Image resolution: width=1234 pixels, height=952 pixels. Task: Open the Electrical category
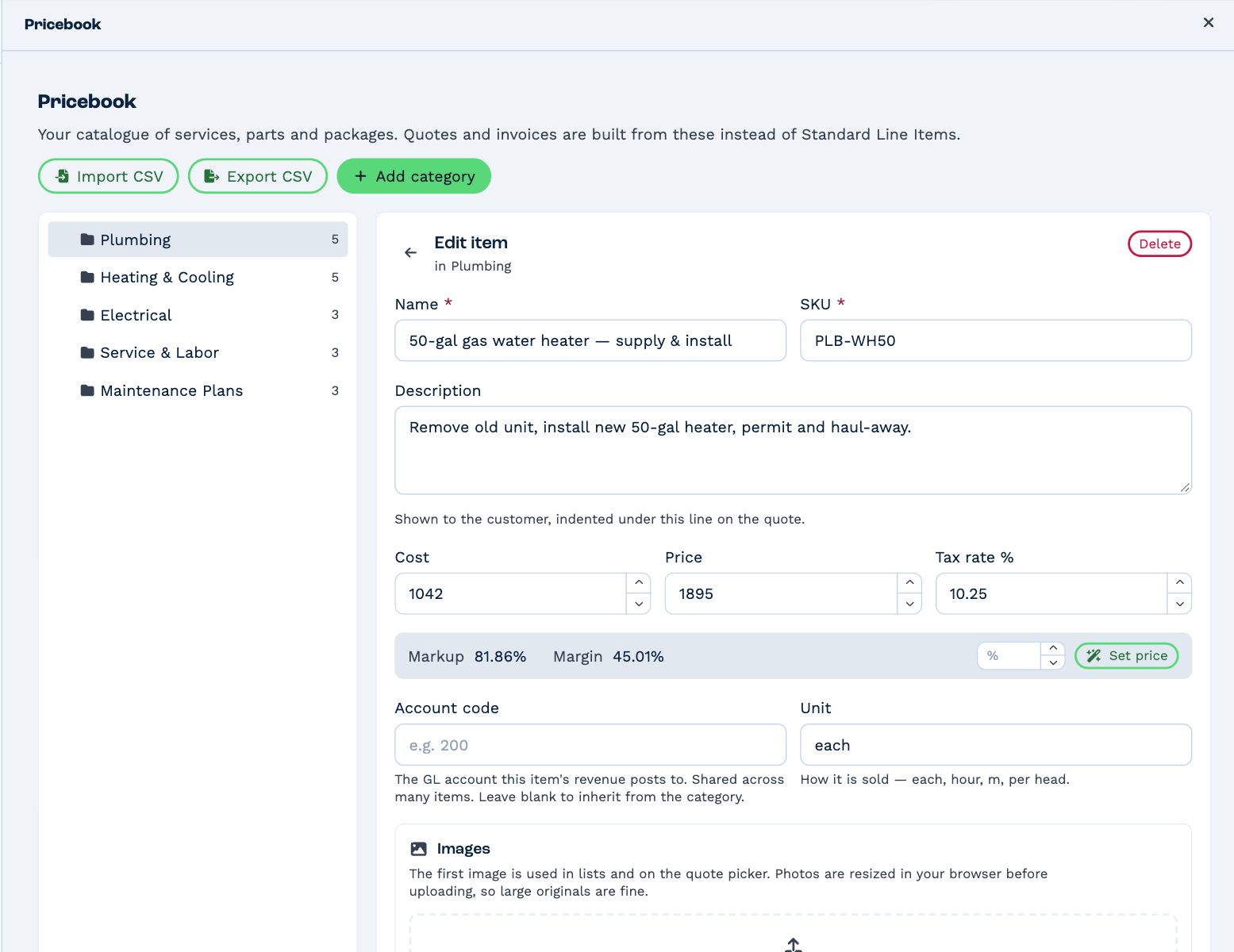coord(198,315)
